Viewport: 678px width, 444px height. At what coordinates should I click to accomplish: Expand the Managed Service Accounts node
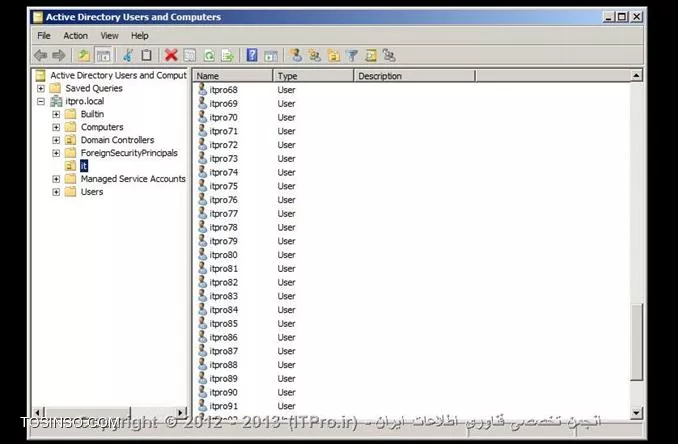click(56, 179)
